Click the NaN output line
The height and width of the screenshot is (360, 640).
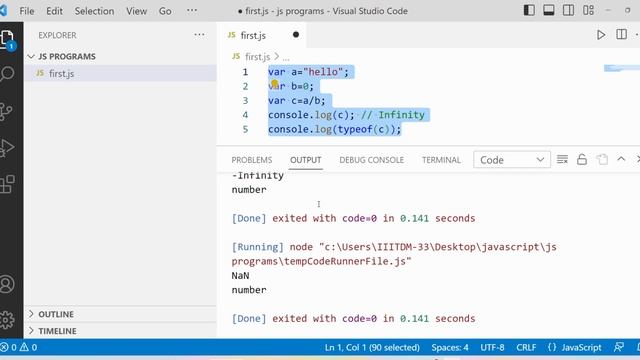pyautogui.click(x=240, y=276)
